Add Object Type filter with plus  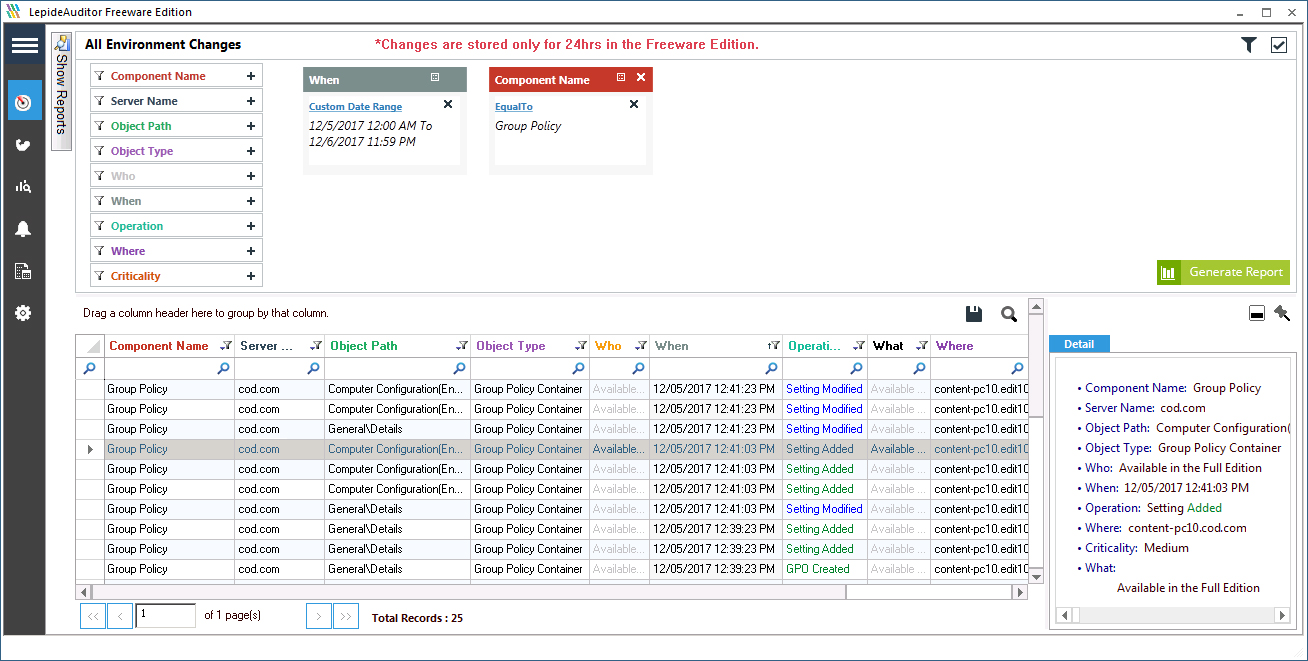[x=251, y=151]
